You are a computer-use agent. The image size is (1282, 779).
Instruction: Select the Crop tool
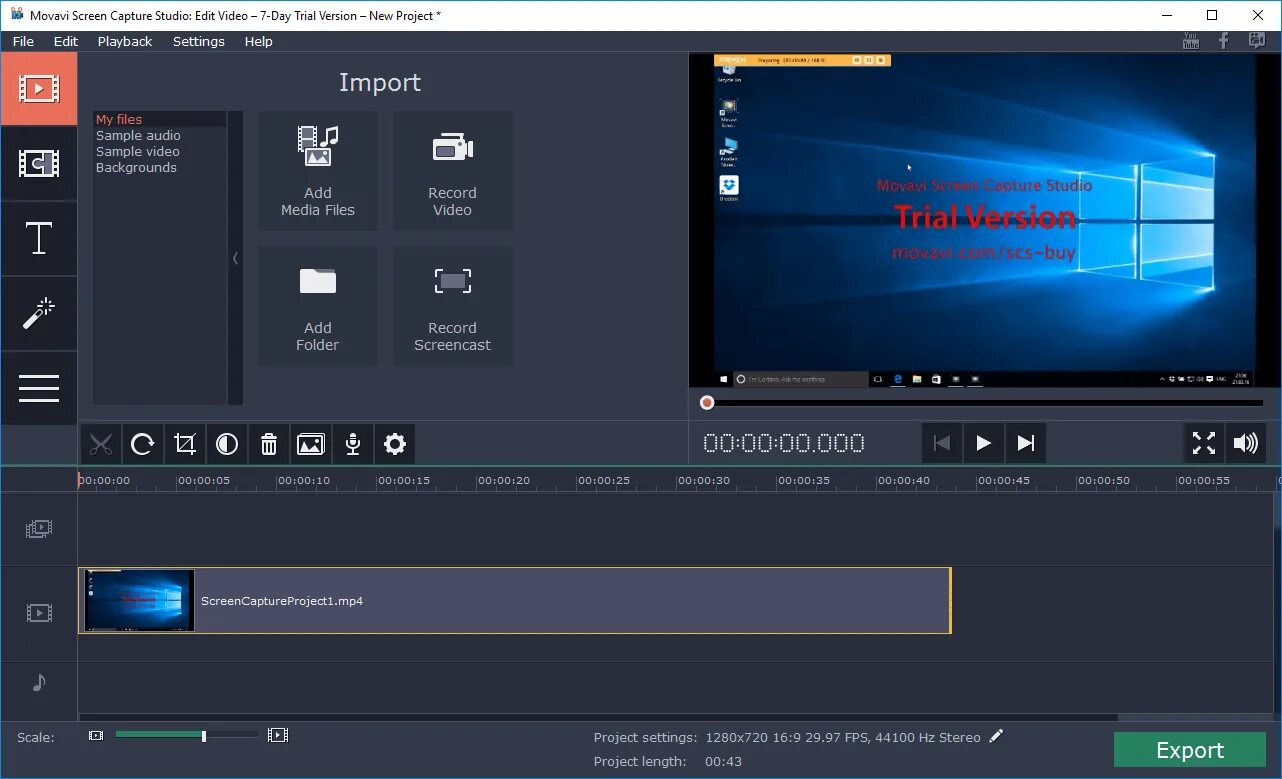[x=185, y=444]
